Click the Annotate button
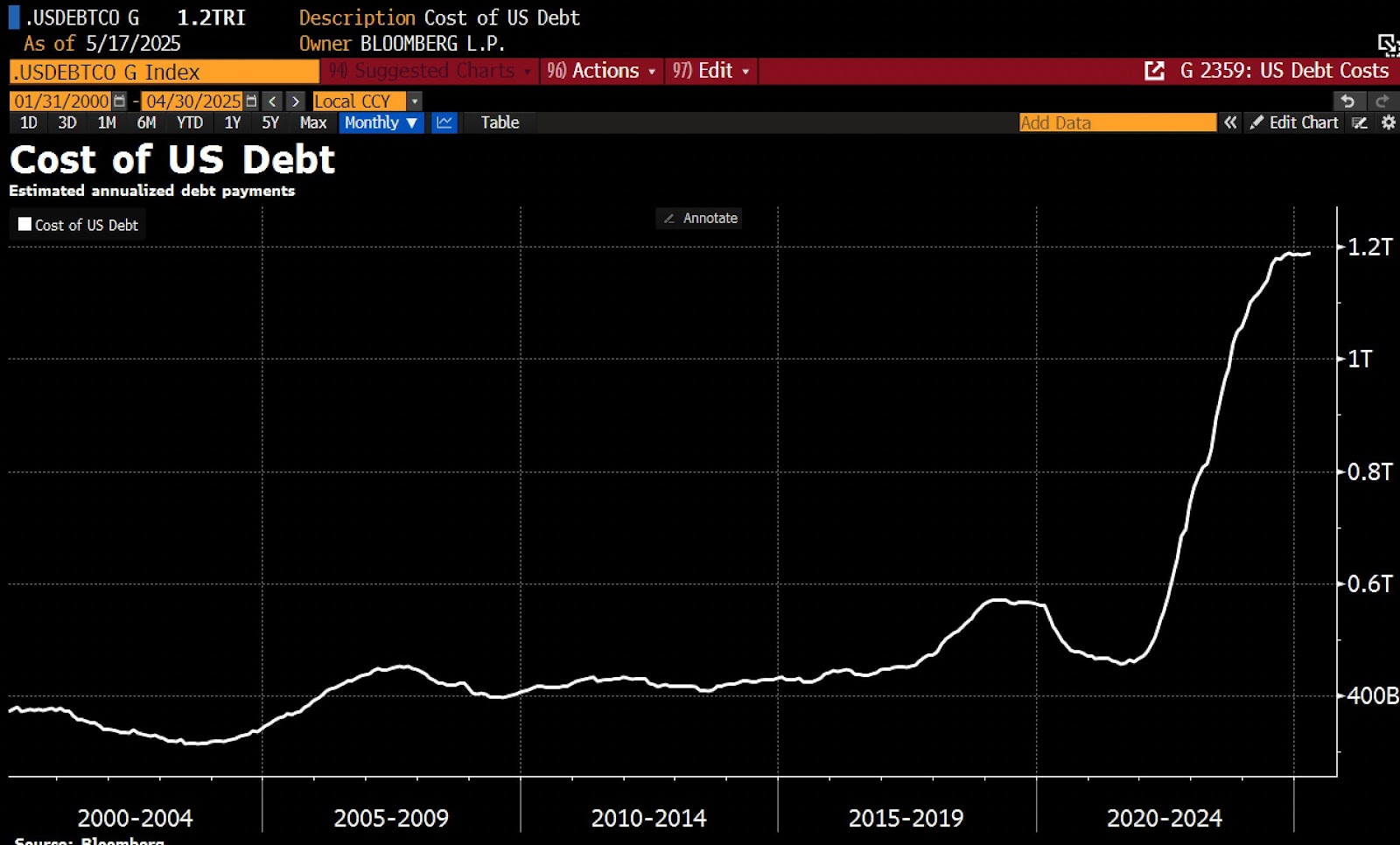Image resolution: width=1400 pixels, height=845 pixels. 699,218
